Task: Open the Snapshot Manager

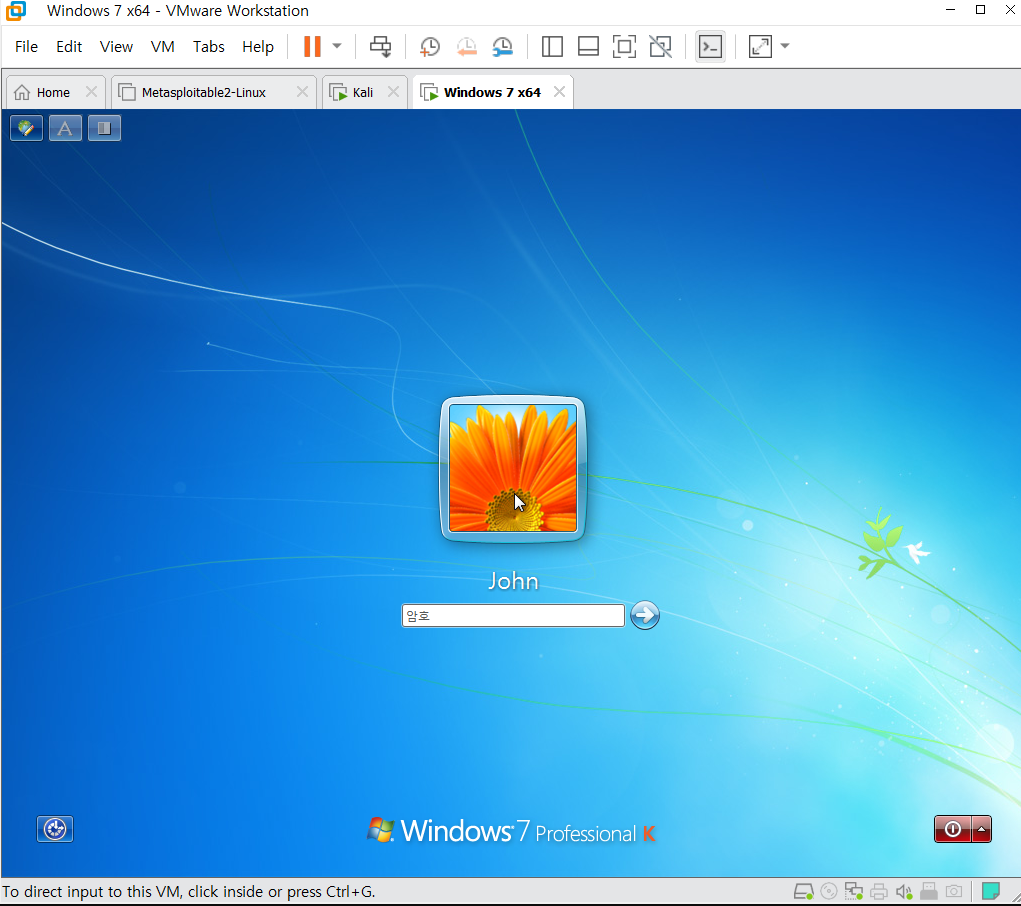Action: pyautogui.click(x=502, y=46)
